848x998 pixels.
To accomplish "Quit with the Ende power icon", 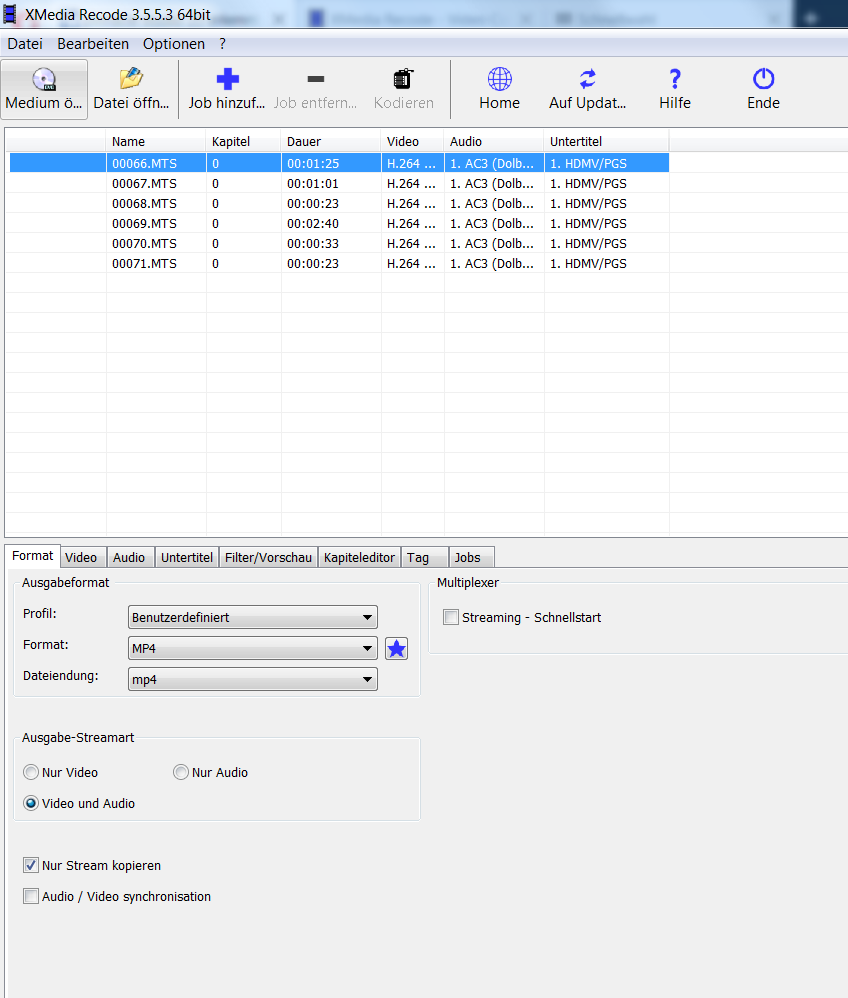I will coord(763,79).
